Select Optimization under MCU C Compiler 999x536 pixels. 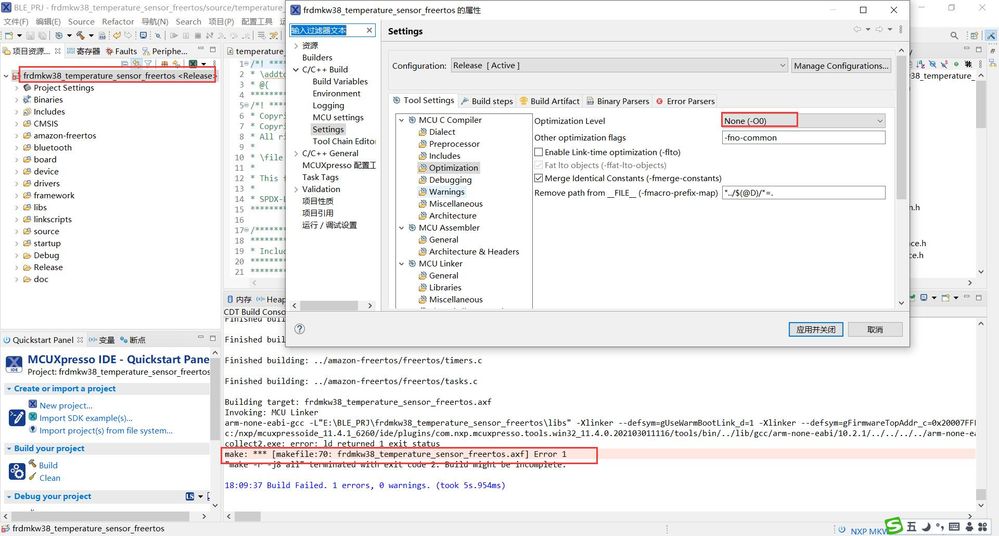pos(453,168)
